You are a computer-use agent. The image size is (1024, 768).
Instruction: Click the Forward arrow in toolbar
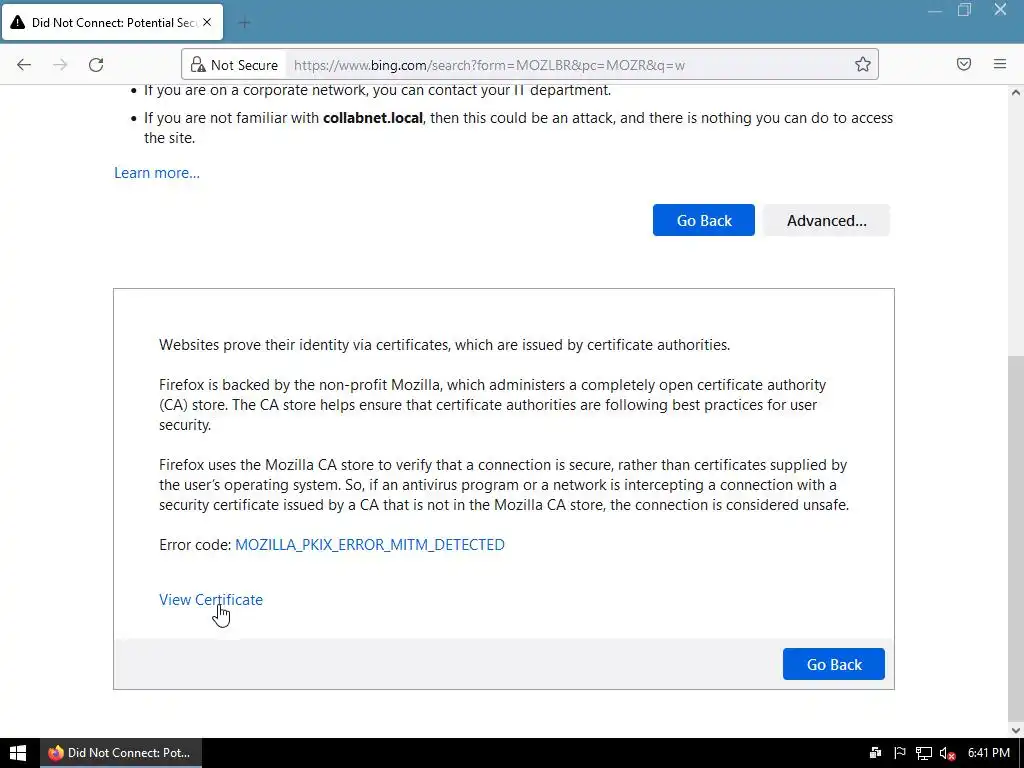(60, 65)
